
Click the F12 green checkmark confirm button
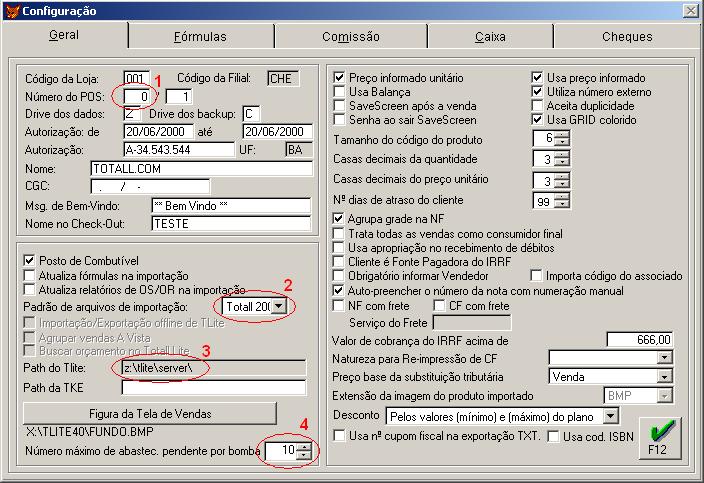pyautogui.click(x=660, y=438)
